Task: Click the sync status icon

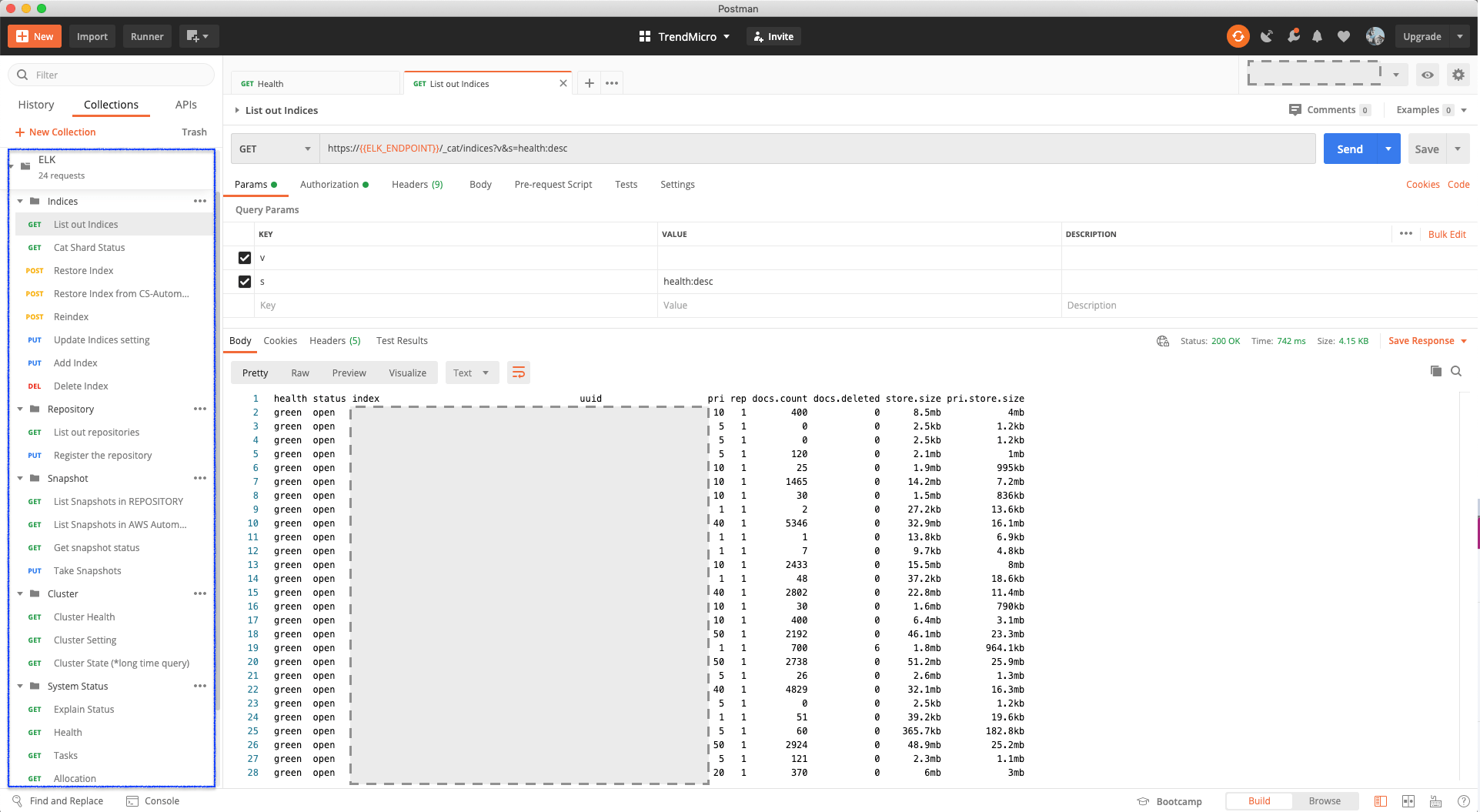Action: 1238,36
